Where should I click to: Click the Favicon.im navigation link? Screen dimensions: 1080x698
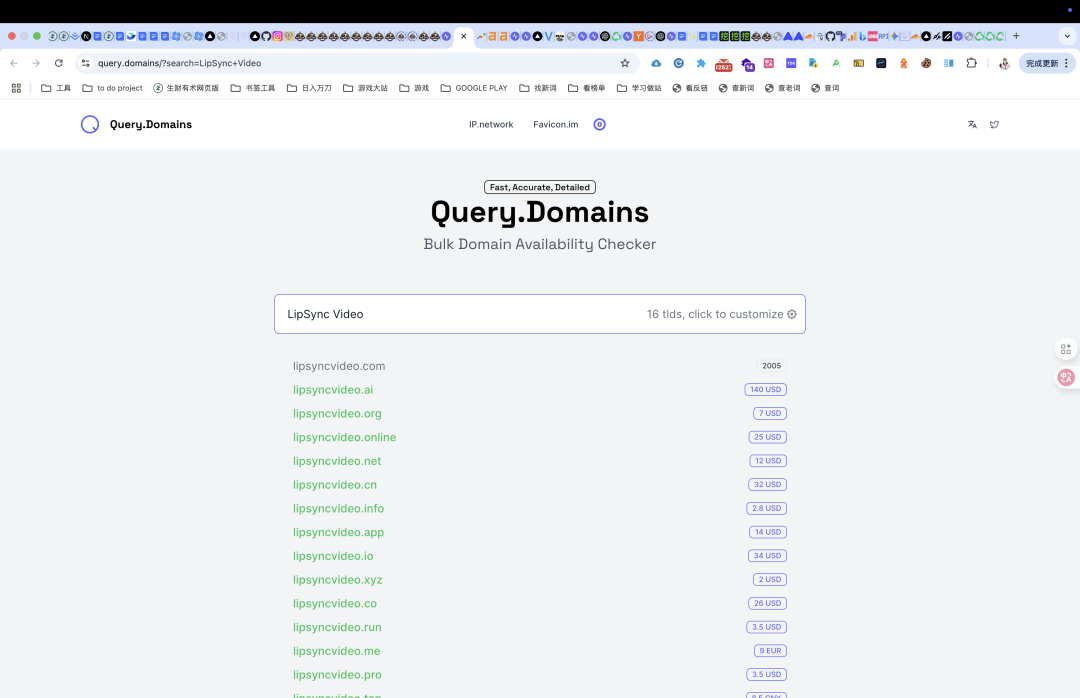point(556,125)
